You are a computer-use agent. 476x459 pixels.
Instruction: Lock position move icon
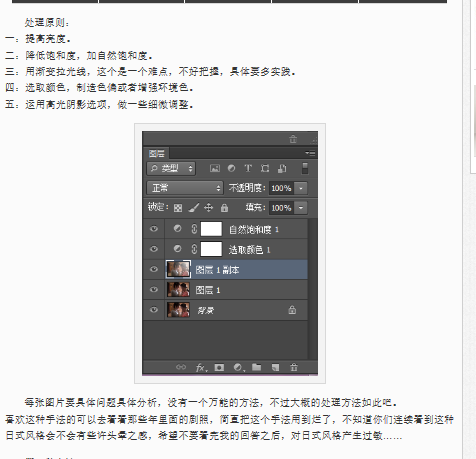pos(209,208)
